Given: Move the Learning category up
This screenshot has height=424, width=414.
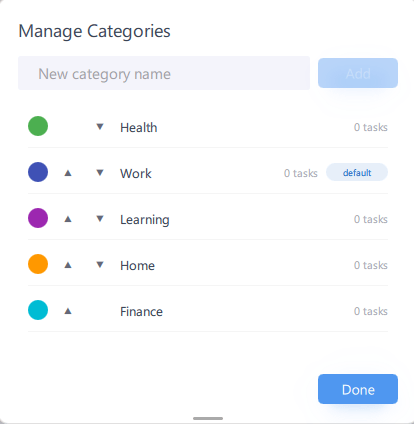Looking at the screenshot, I should coord(68,219).
